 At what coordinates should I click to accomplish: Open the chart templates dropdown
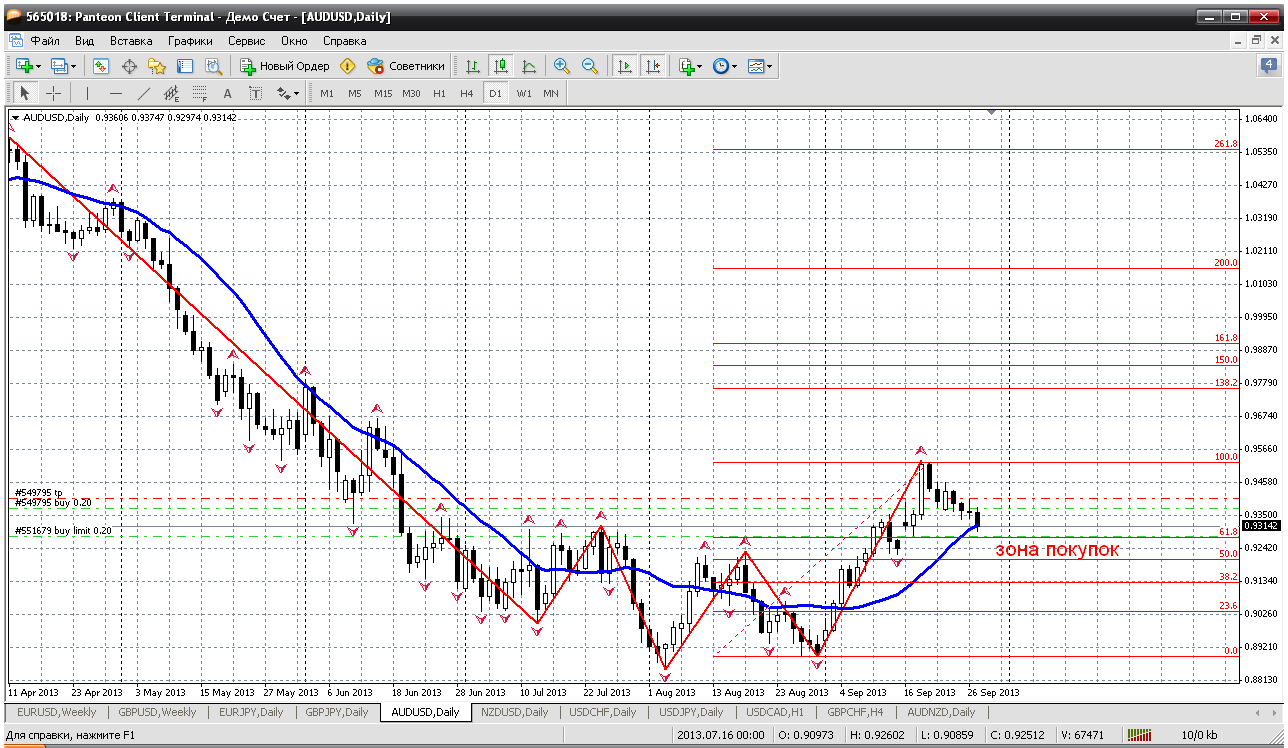[769, 67]
